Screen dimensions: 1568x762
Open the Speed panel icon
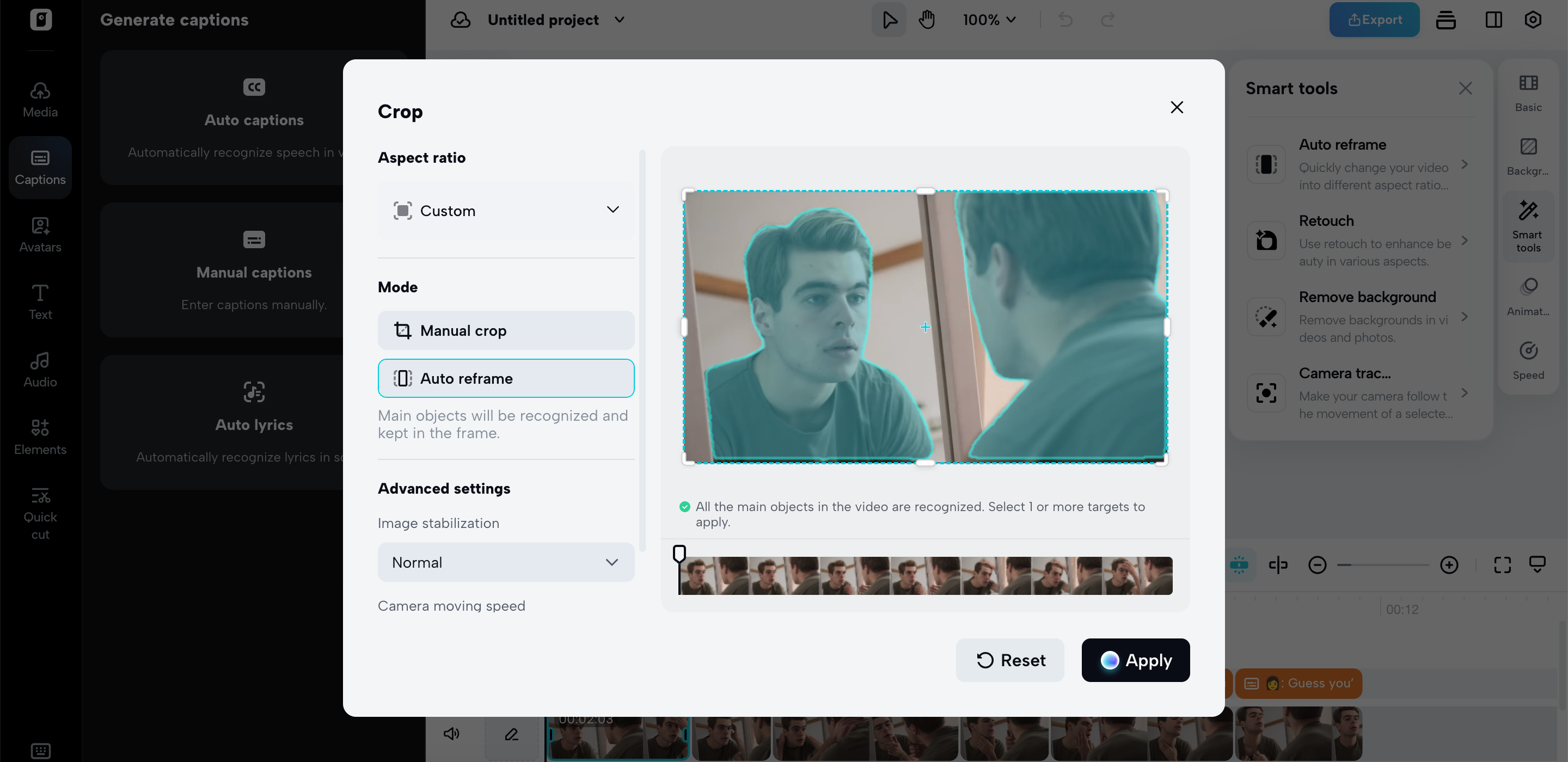[1528, 360]
